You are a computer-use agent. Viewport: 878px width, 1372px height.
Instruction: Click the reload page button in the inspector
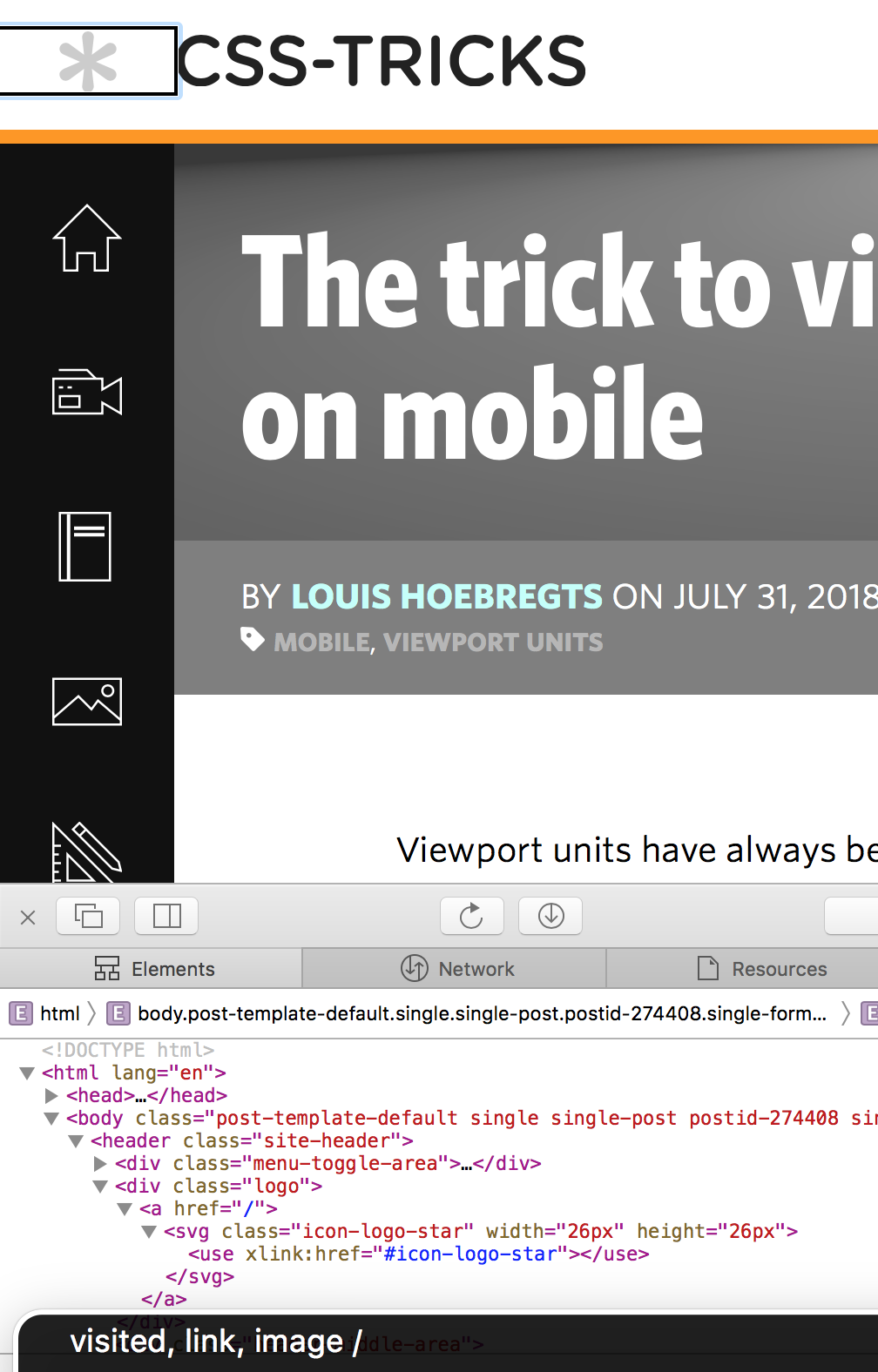(x=471, y=916)
